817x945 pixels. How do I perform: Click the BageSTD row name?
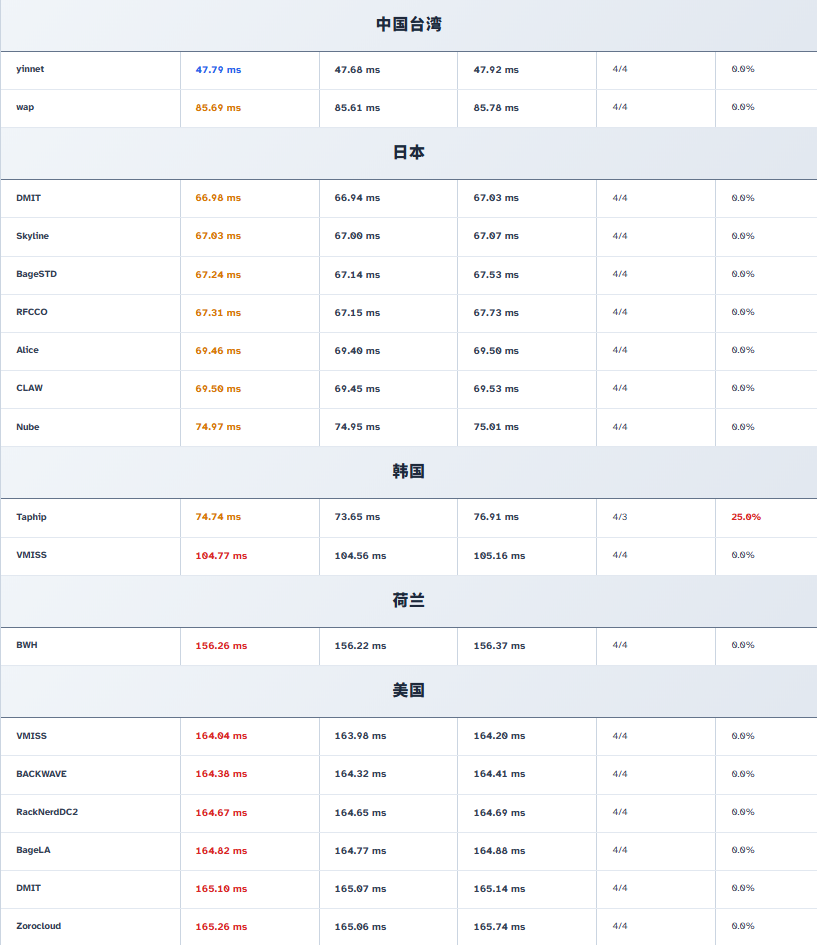(x=37, y=274)
